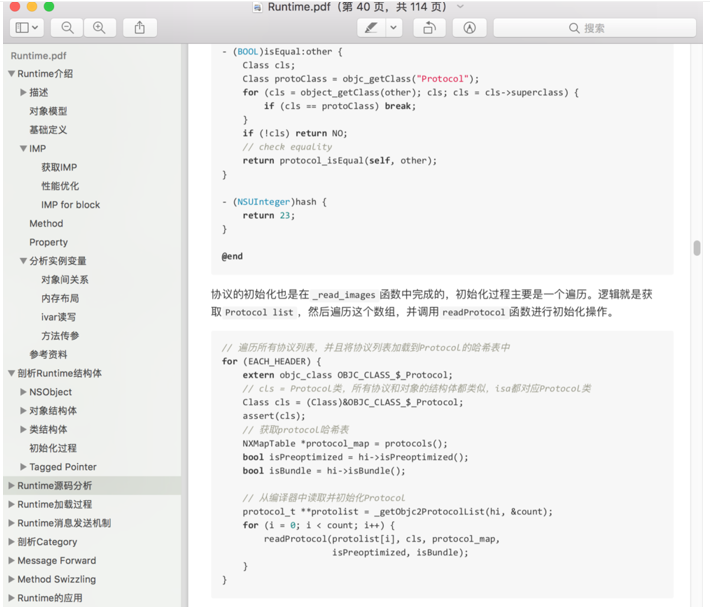Expand the Message Forward section
710x607 pixels.
(12, 560)
